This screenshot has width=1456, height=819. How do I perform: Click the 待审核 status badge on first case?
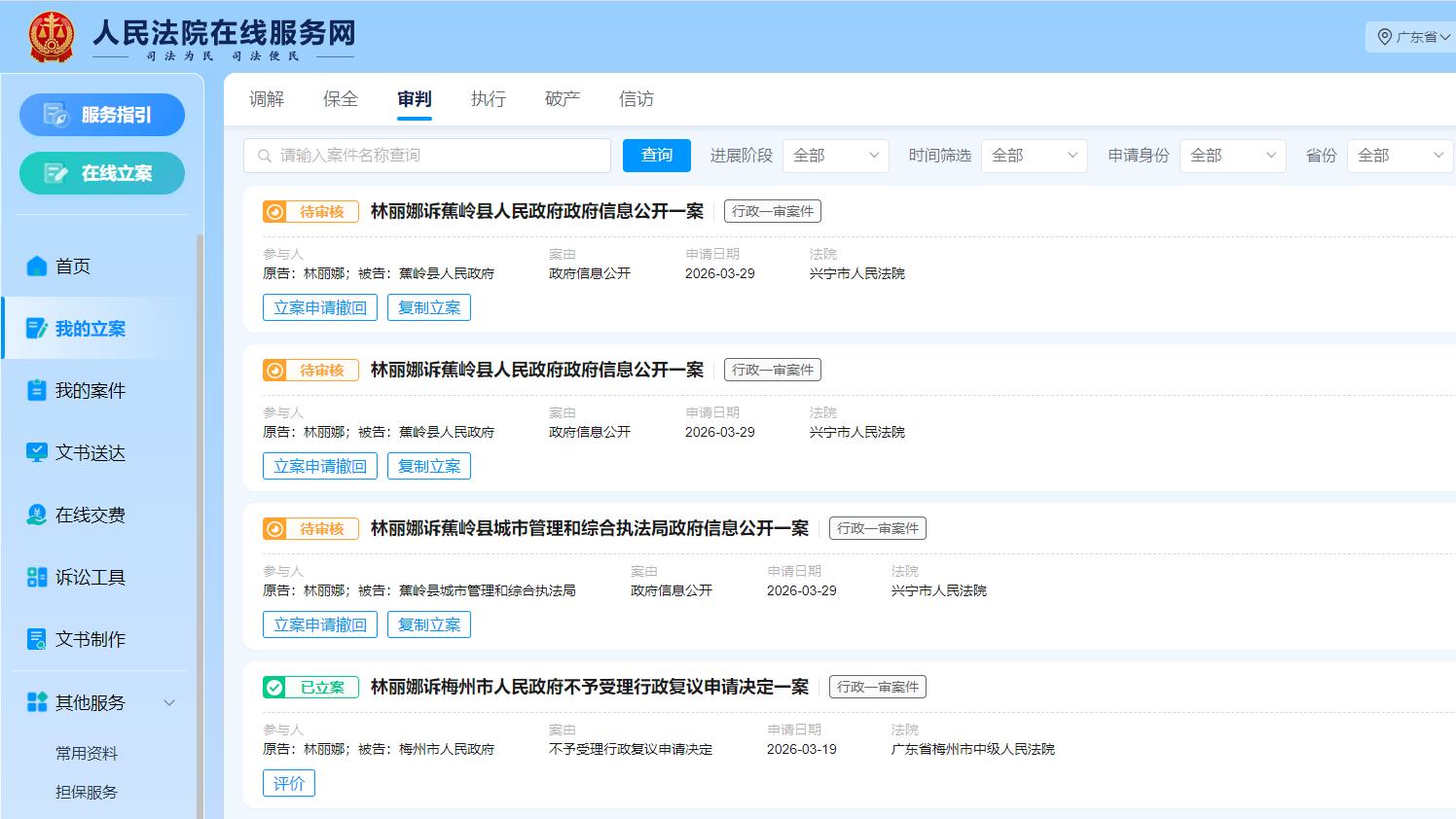point(309,211)
